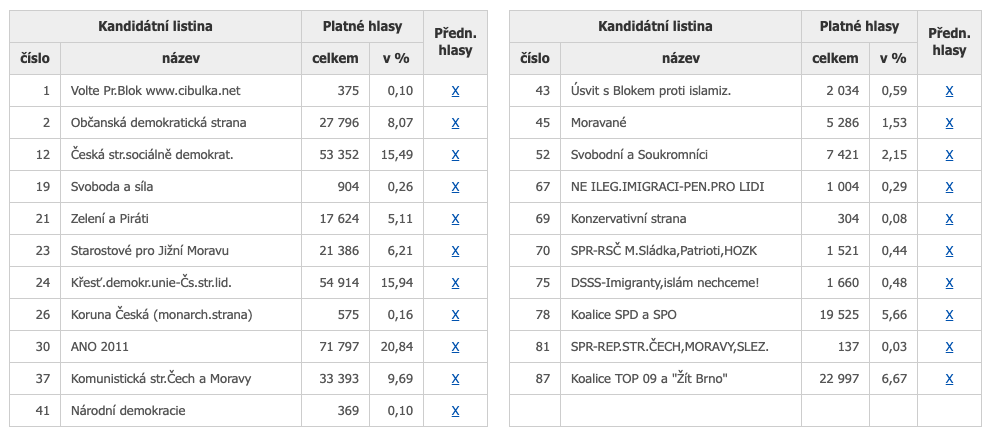This screenshot has width=994, height=441.
Task: Follow X link for Svoboda a síla
Action: (x=455, y=187)
